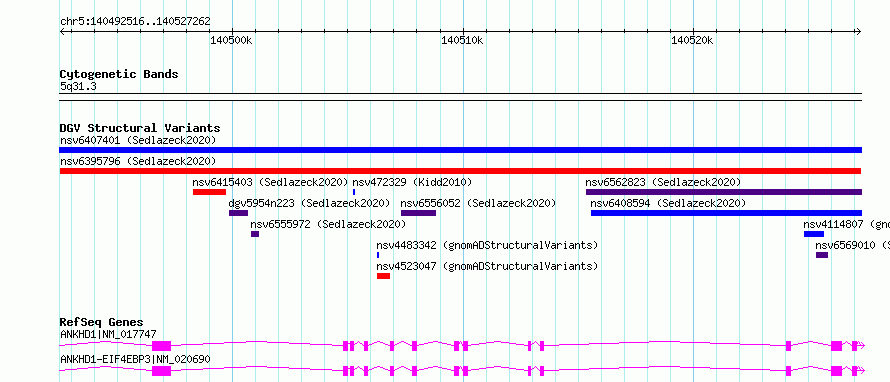Open the ANKHD1-EIF4EBP3|NM_020690 gene label
This screenshot has width=890, height=382.
click(x=136, y=359)
